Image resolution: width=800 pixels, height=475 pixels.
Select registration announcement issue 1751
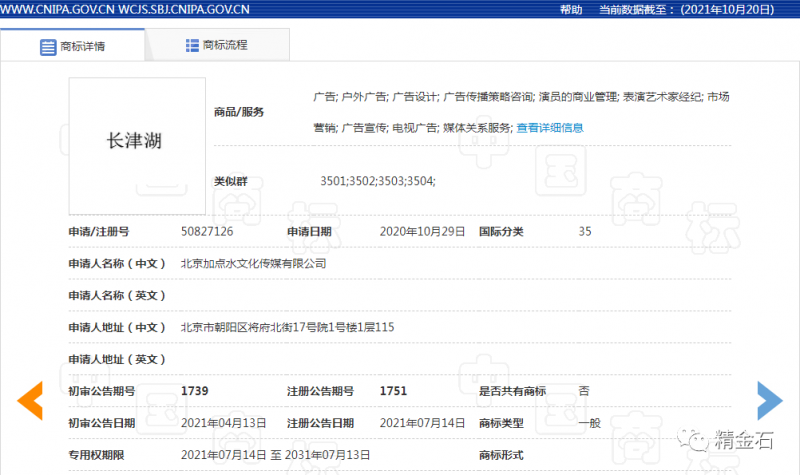tap(393, 391)
